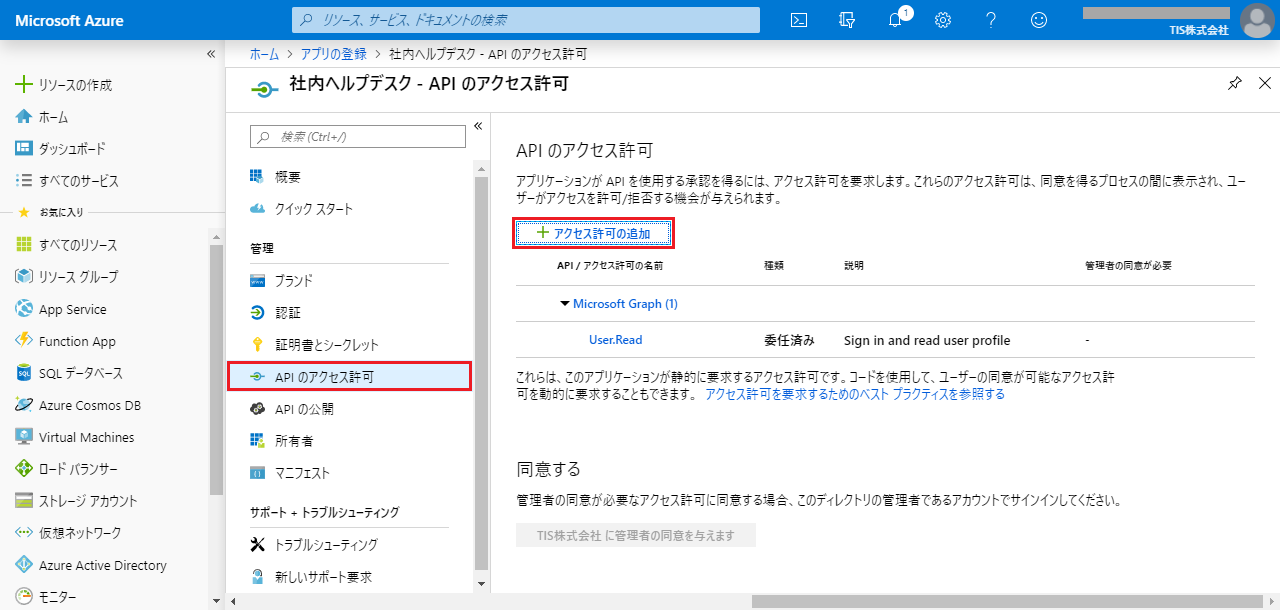Focus the blade 検索 (Ctrl+/) field
1280x610 pixels.
tap(357, 136)
